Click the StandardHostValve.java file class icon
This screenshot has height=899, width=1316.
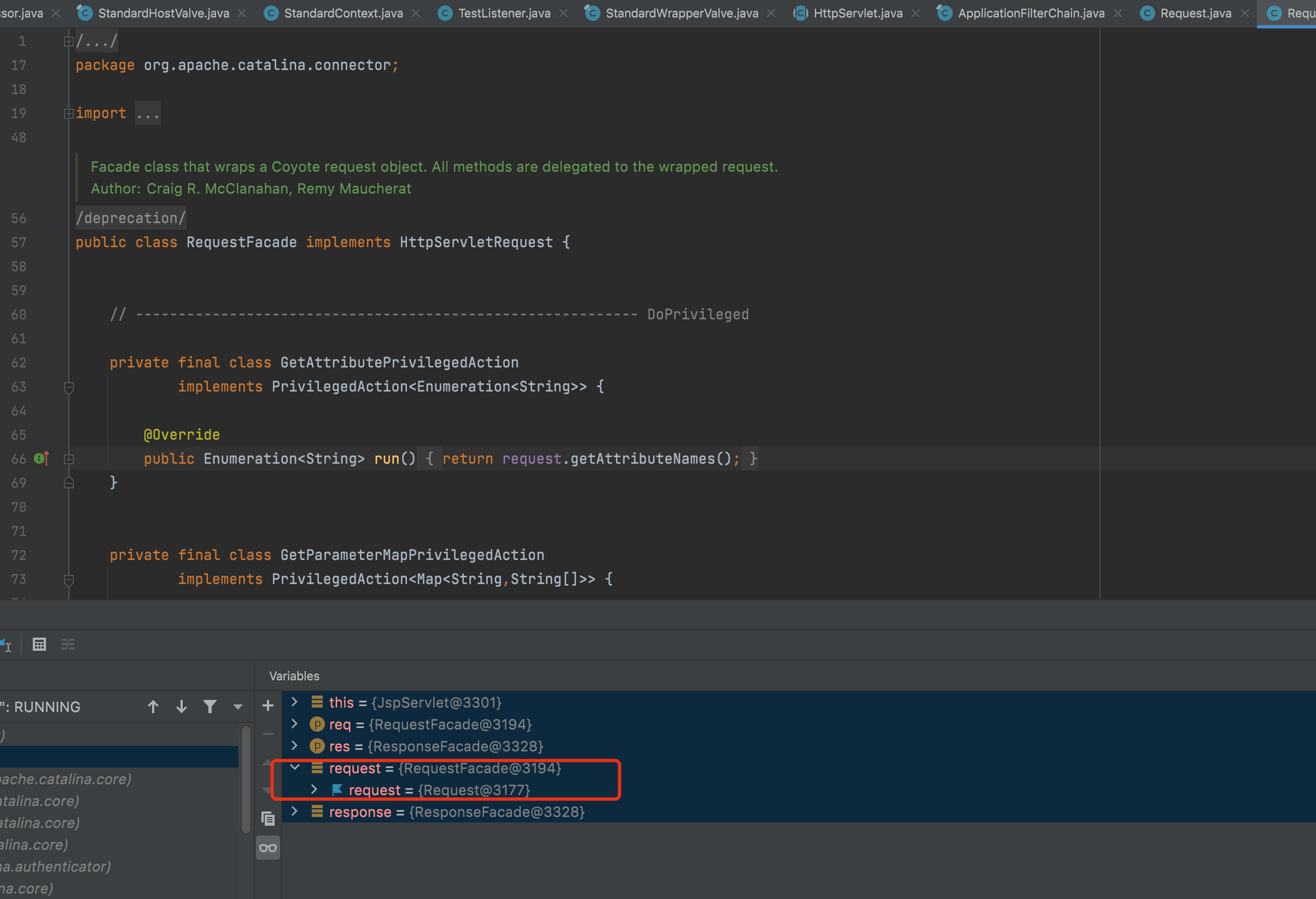(84, 13)
